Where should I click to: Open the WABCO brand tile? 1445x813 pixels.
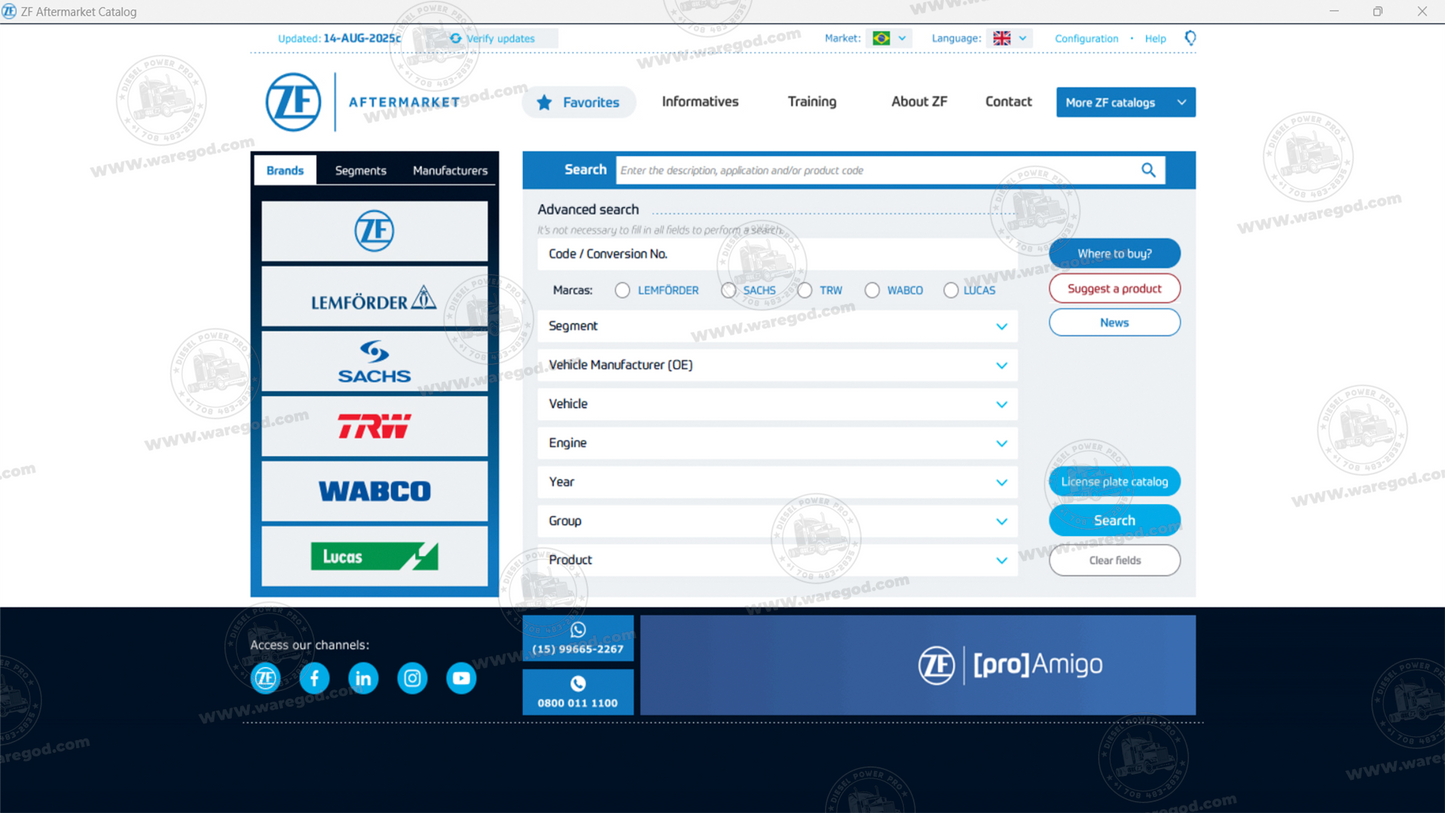coord(375,491)
